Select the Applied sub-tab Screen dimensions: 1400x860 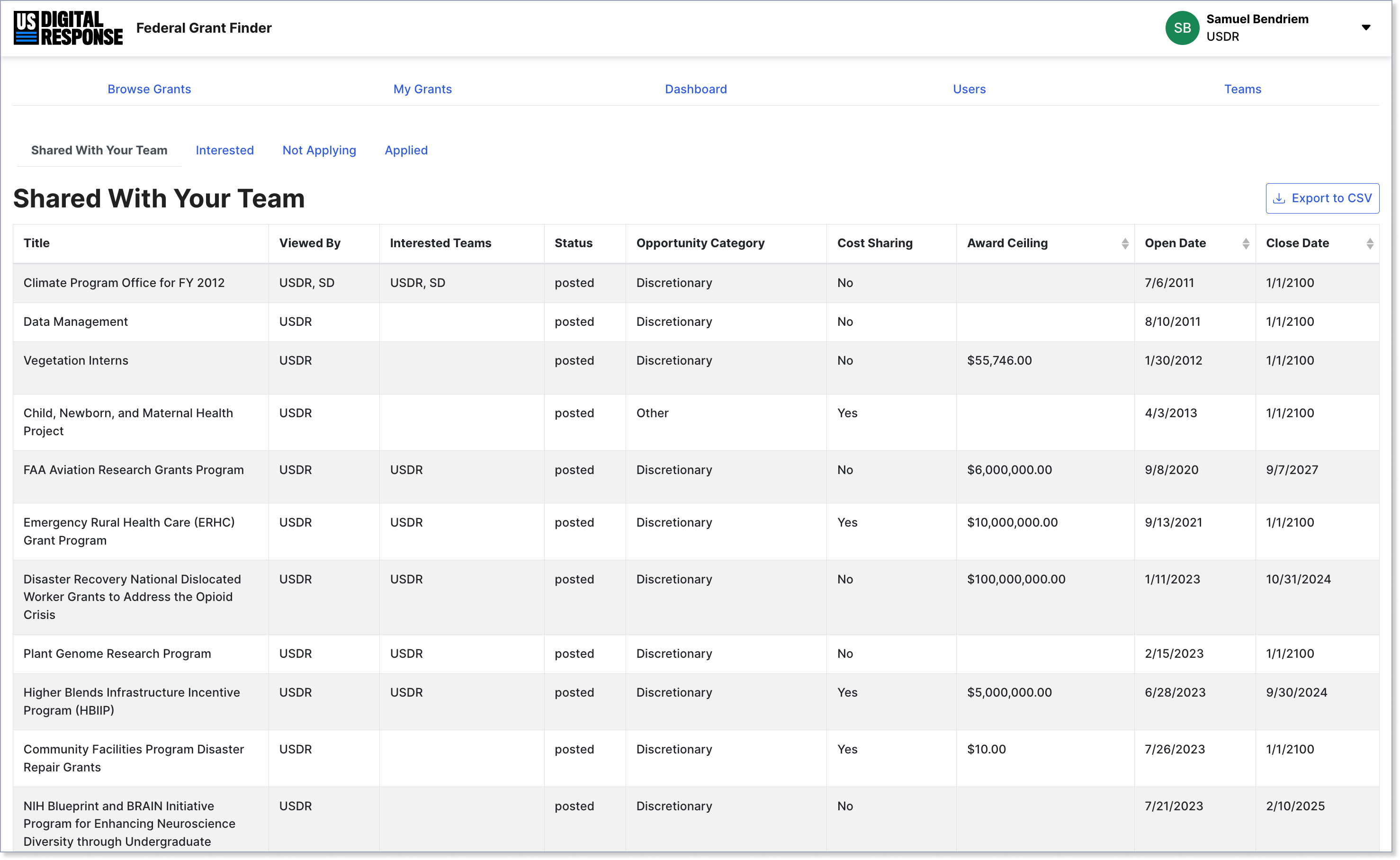(x=405, y=150)
